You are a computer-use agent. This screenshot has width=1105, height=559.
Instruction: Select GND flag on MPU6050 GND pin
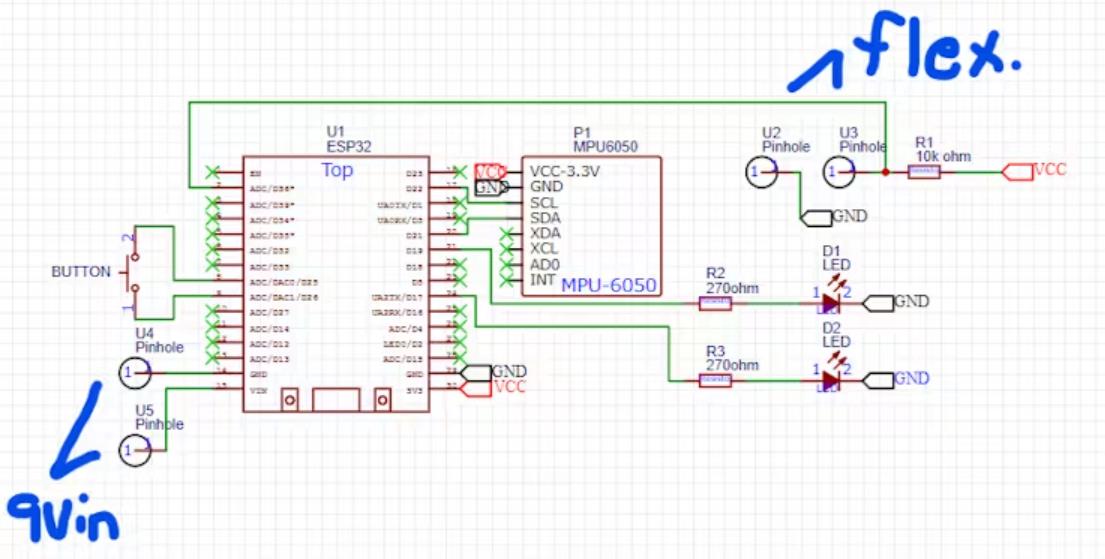tap(490, 188)
